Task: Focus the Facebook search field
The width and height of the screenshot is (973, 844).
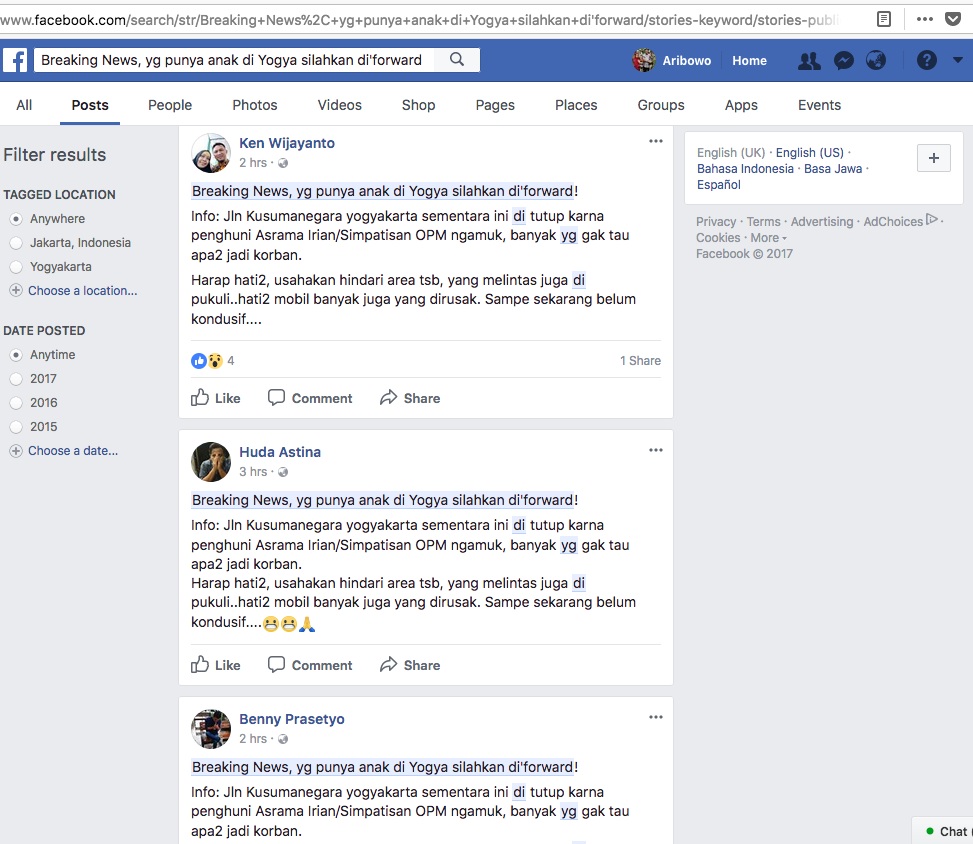Action: [x=234, y=60]
